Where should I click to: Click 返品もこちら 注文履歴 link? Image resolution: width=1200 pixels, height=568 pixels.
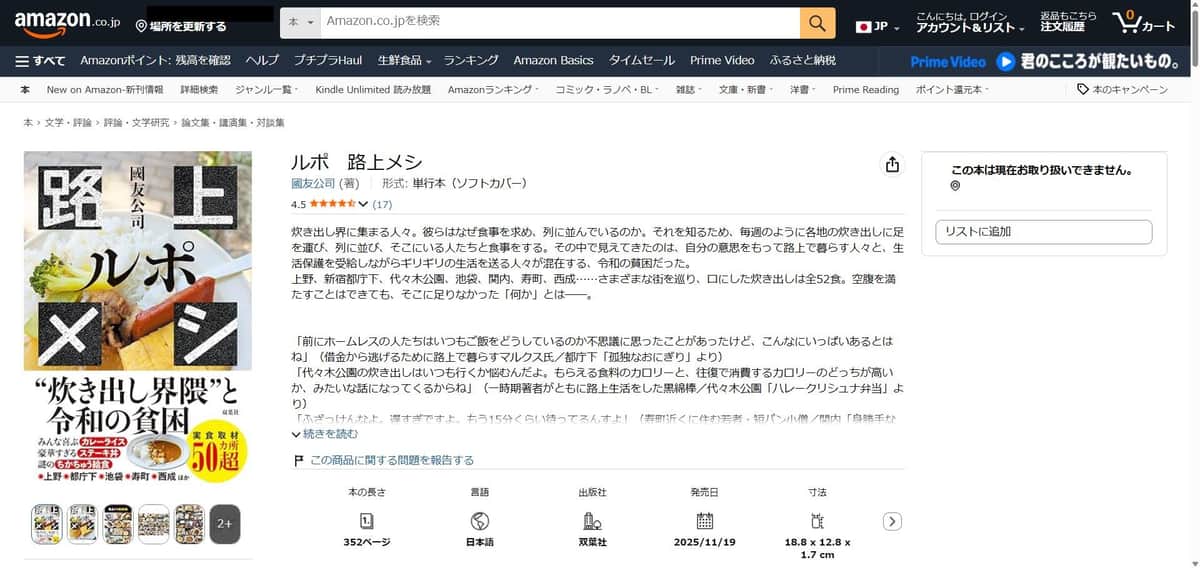pyautogui.click(x=1068, y=22)
